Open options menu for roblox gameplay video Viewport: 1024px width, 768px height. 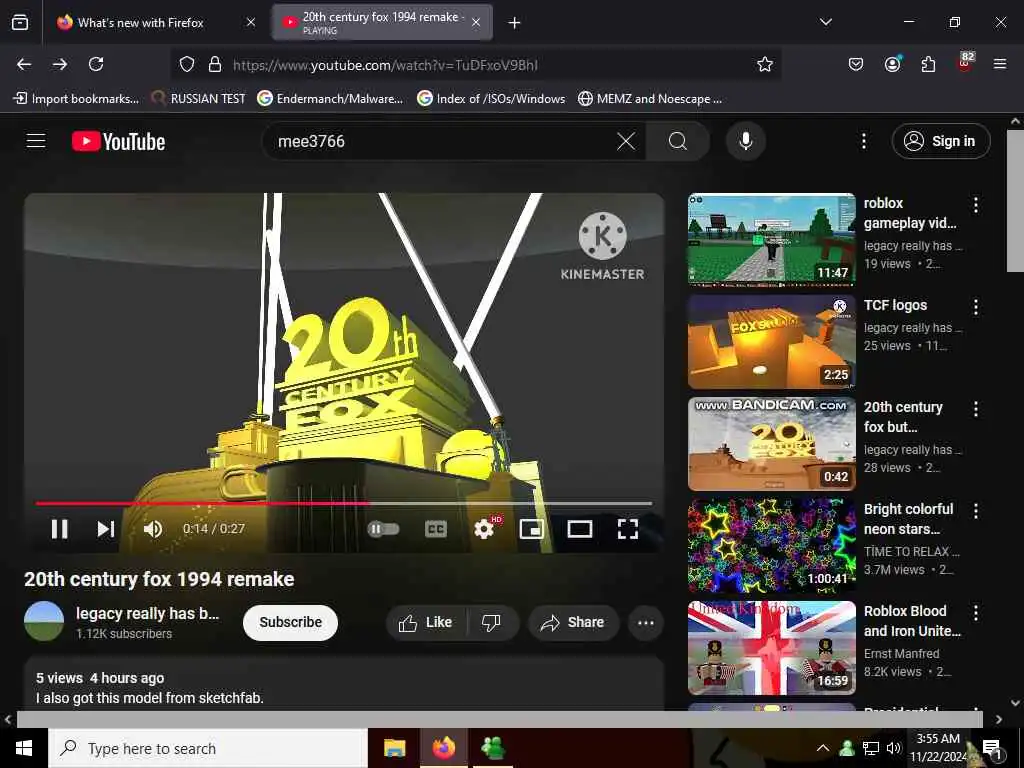[x=976, y=205]
